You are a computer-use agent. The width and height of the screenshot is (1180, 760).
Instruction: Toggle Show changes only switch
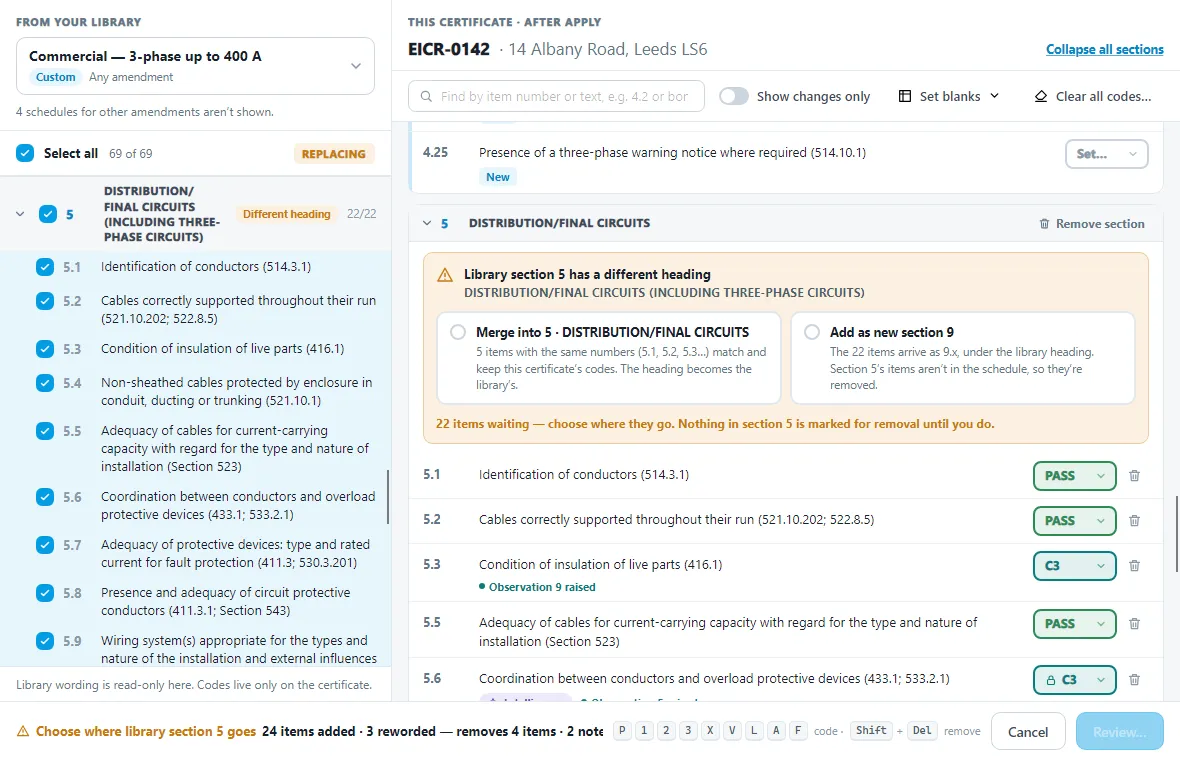734,96
